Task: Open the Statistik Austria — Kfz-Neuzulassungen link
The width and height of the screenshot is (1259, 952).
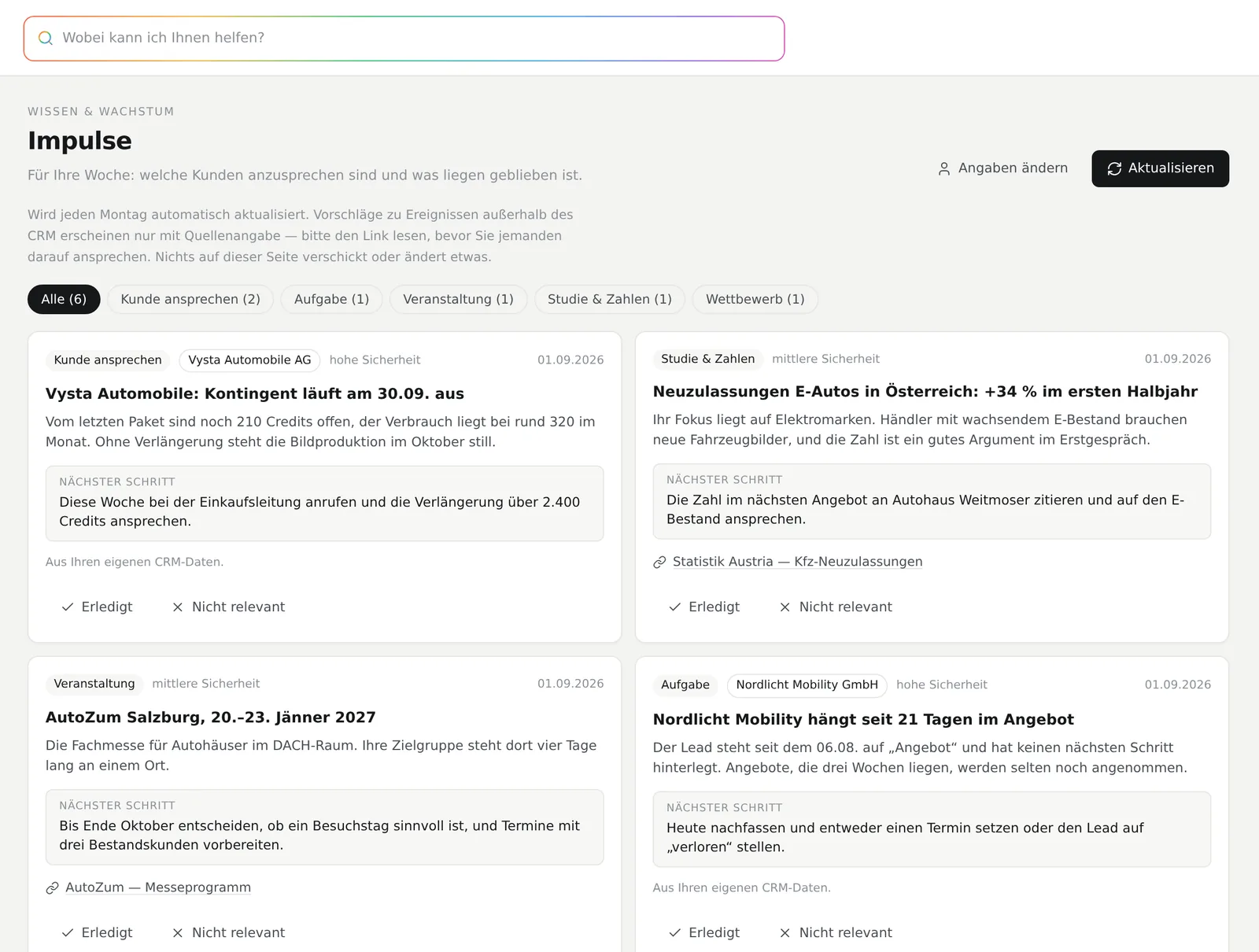Action: 797,562
